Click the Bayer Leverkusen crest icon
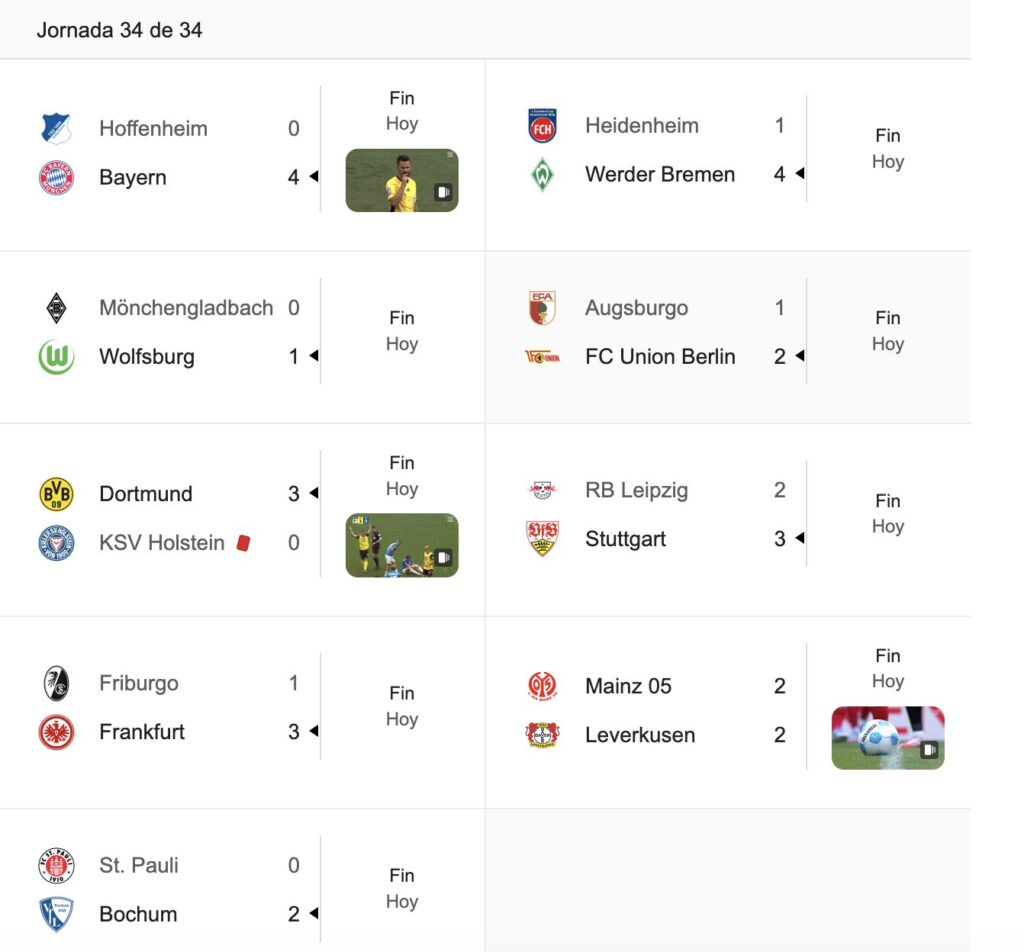 [542, 735]
